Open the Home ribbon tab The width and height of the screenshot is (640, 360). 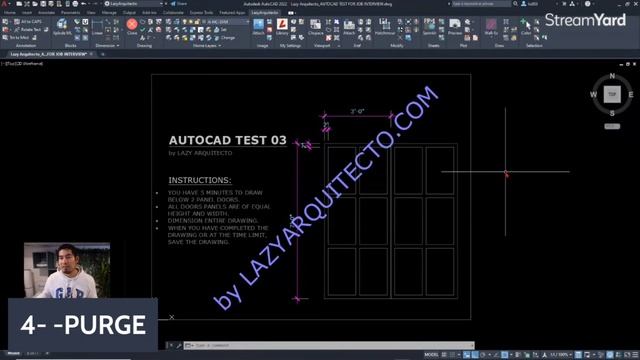pos(10,13)
